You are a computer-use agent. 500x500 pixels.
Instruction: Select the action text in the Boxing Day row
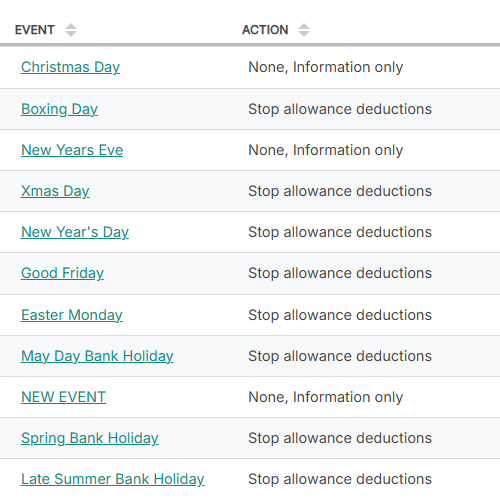coord(340,109)
